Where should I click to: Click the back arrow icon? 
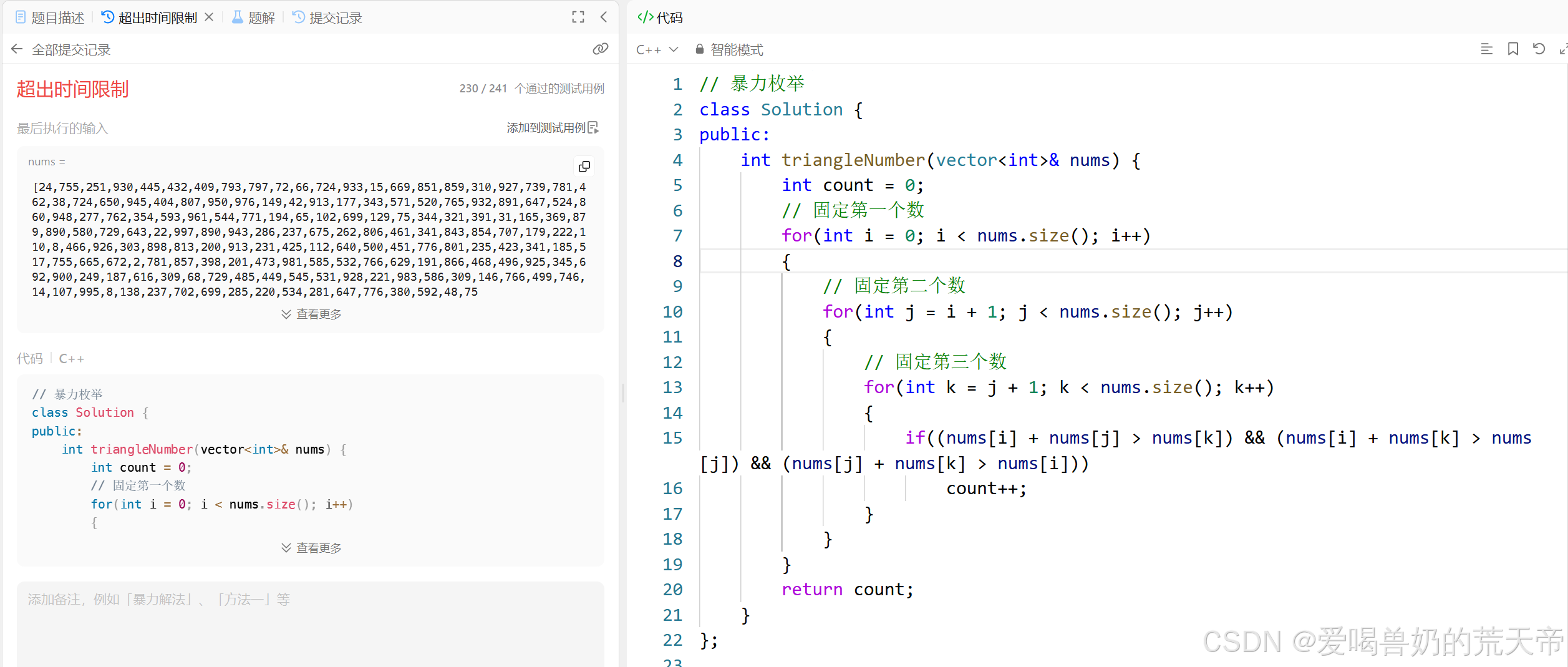point(17,49)
